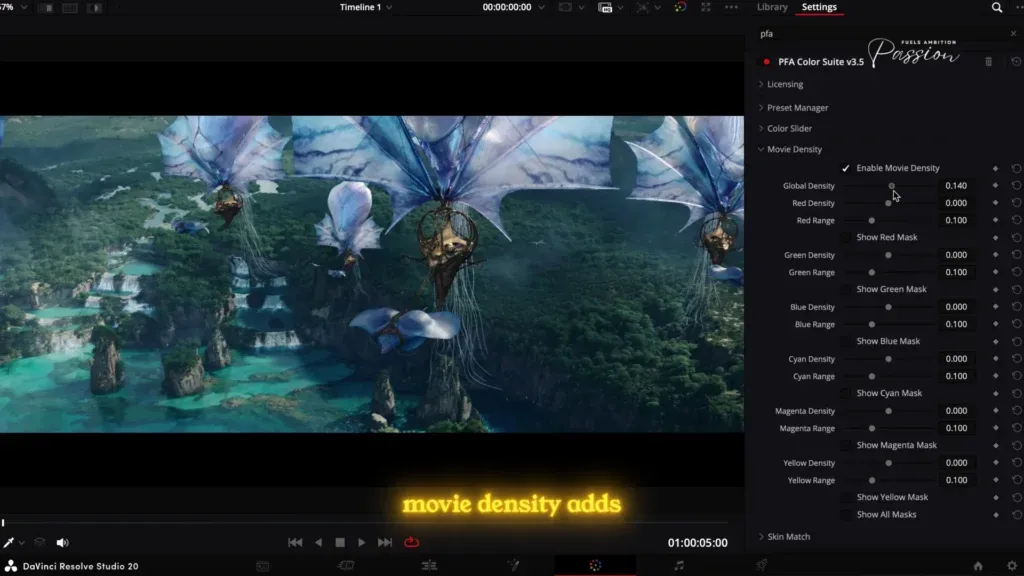1024x576 pixels.
Task: Play the clip in reverse
Action: click(x=319, y=543)
